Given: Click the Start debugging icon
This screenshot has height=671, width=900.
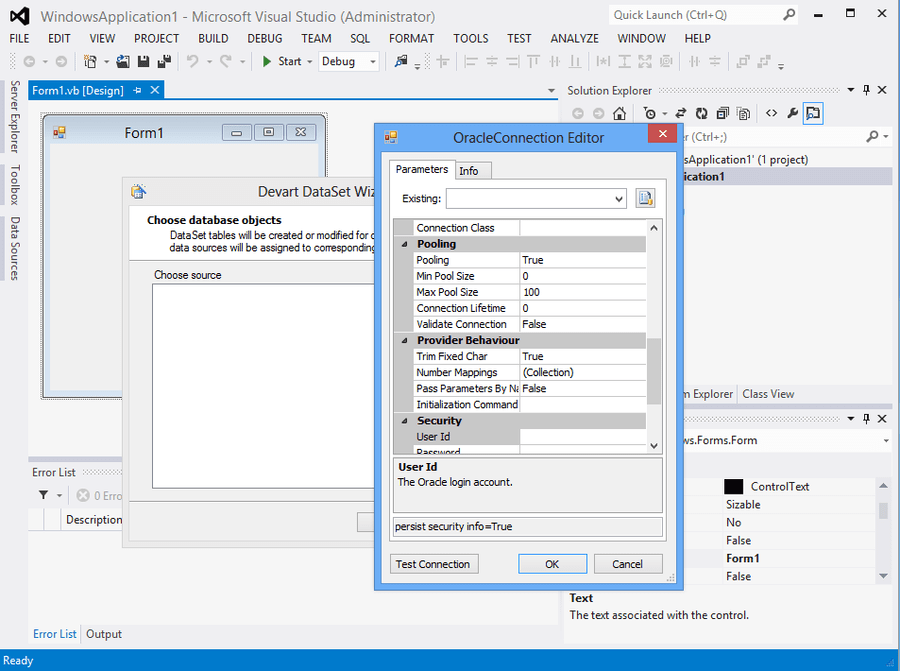Looking at the screenshot, I should click(x=265, y=61).
